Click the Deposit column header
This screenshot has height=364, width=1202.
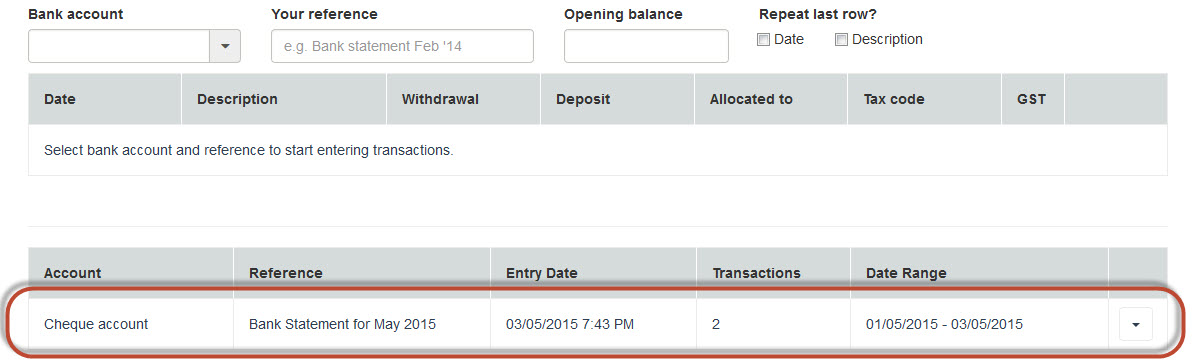[x=583, y=99]
